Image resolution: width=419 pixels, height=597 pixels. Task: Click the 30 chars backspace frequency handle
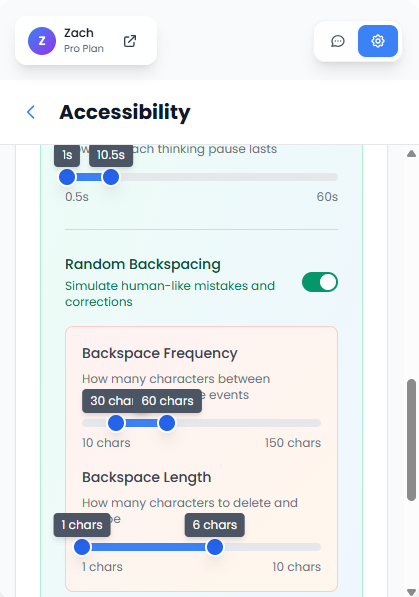pos(116,423)
